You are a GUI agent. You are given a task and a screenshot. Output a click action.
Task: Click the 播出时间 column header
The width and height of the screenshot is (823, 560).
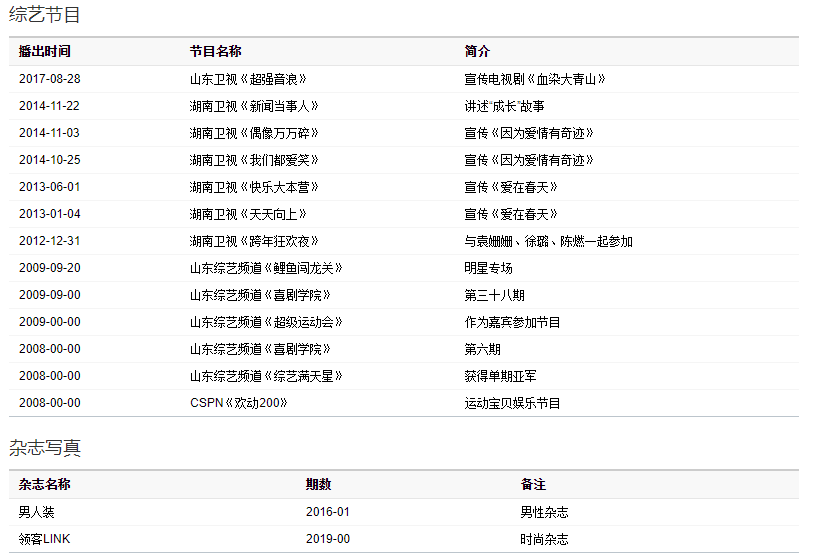click(44, 51)
